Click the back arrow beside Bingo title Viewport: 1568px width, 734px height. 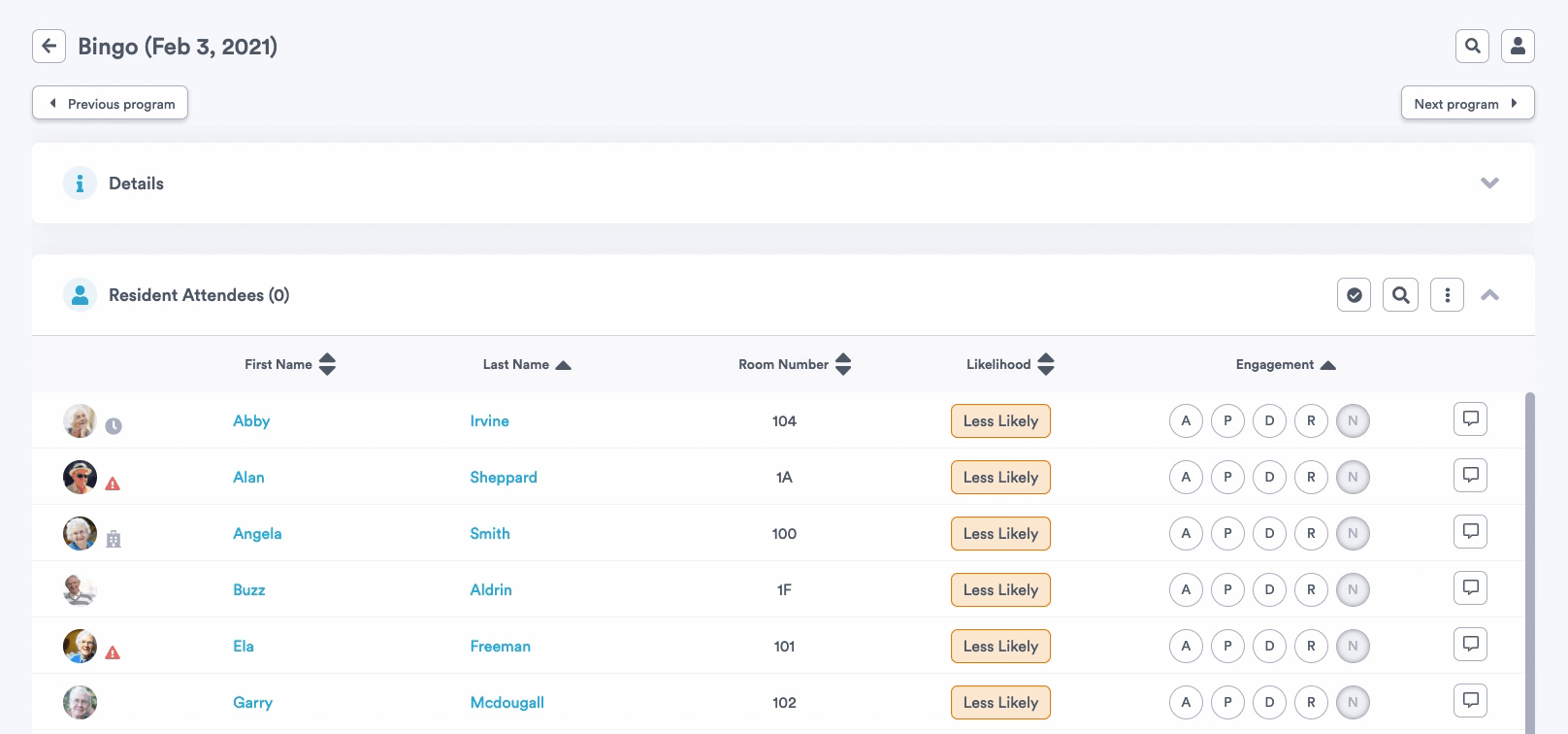point(49,46)
